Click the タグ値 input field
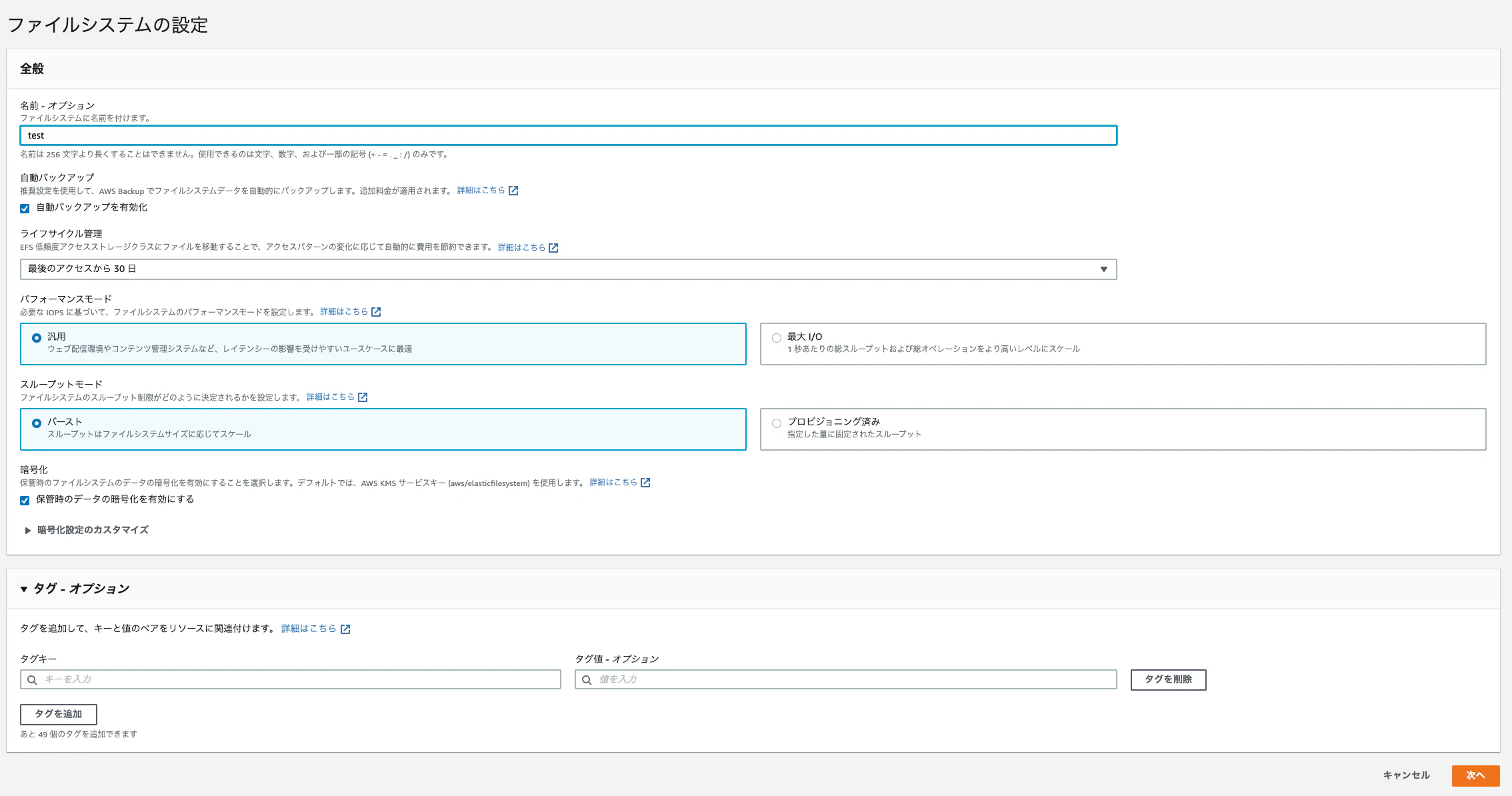Screen dimensions: 1512x796 tap(845, 679)
